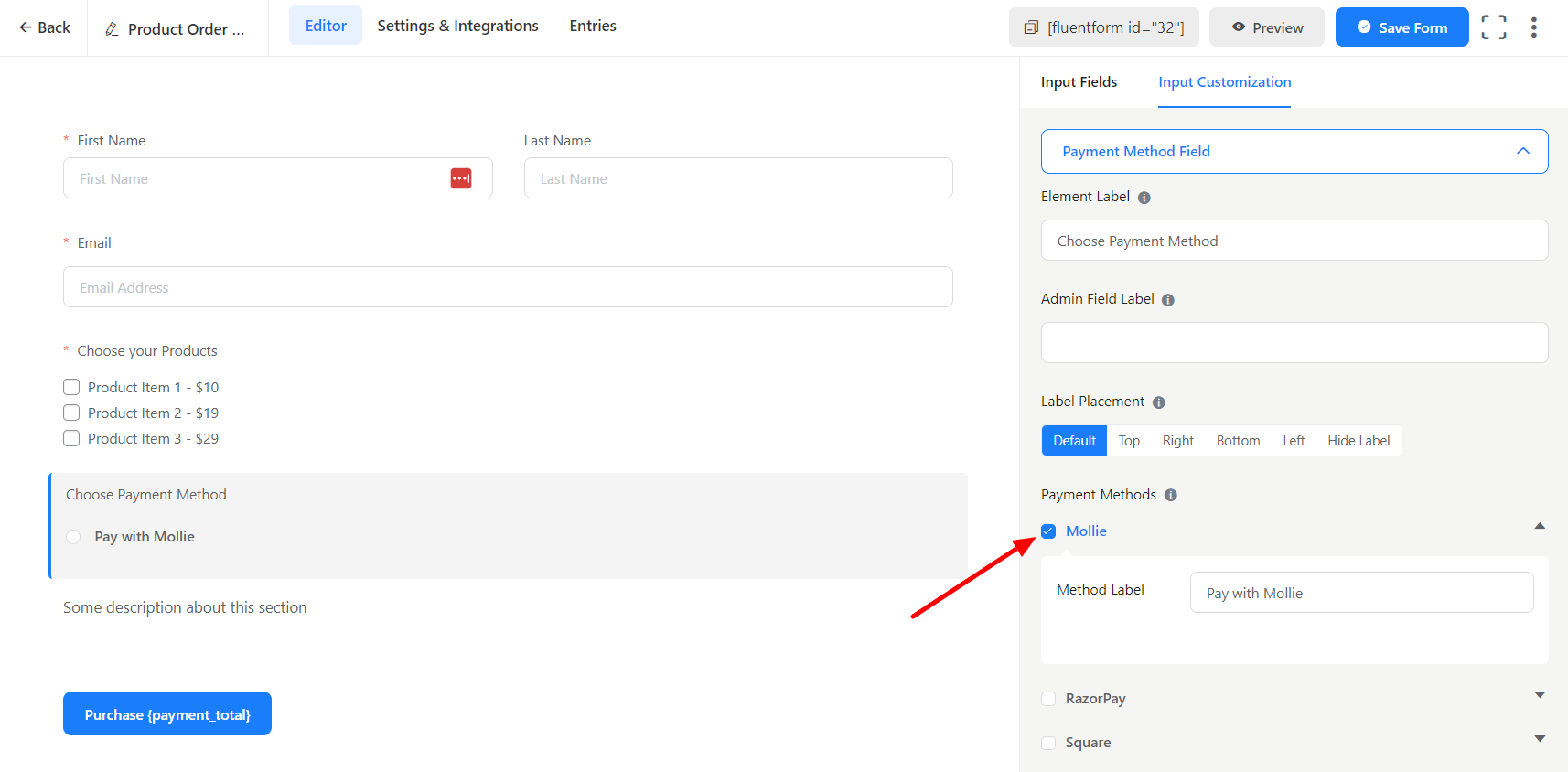Open Settings & Integrations tab

[x=457, y=26]
